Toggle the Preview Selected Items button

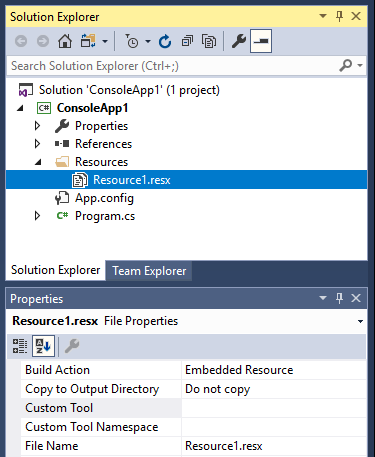pyautogui.click(x=261, y=41)
